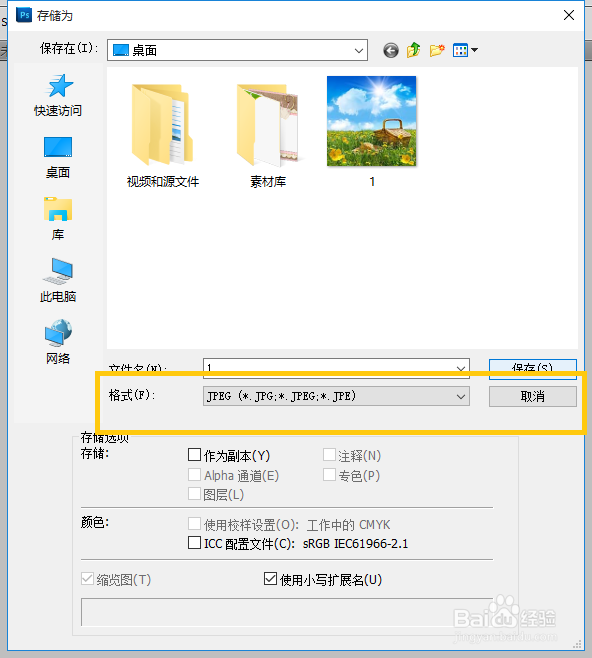Toggle the 注释(N) checkbox
Image resolution: width=592 pixels, height=658 pixels.
(x=329, y=454)
